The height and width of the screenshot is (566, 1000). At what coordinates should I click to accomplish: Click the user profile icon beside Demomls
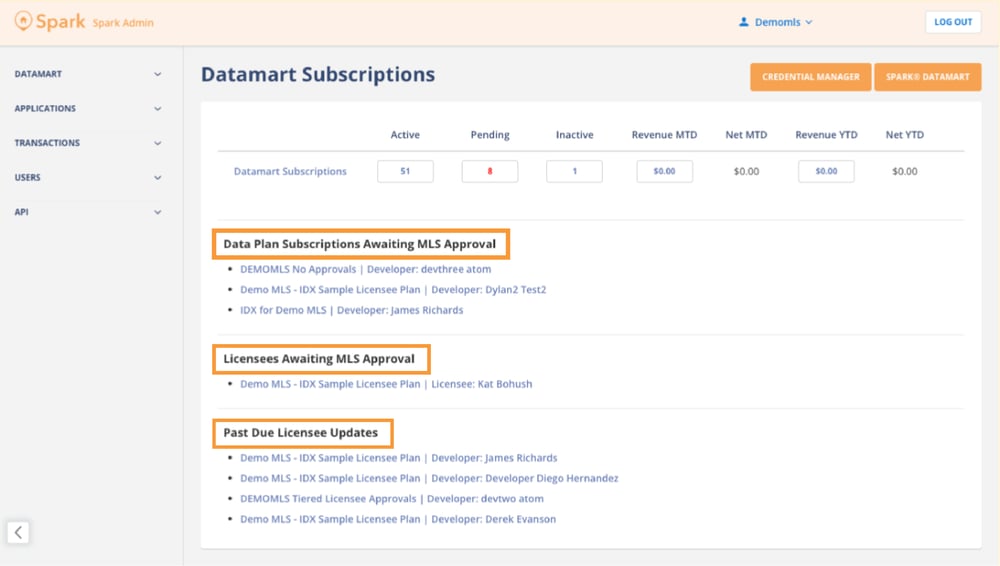click(x=743, y=22)
